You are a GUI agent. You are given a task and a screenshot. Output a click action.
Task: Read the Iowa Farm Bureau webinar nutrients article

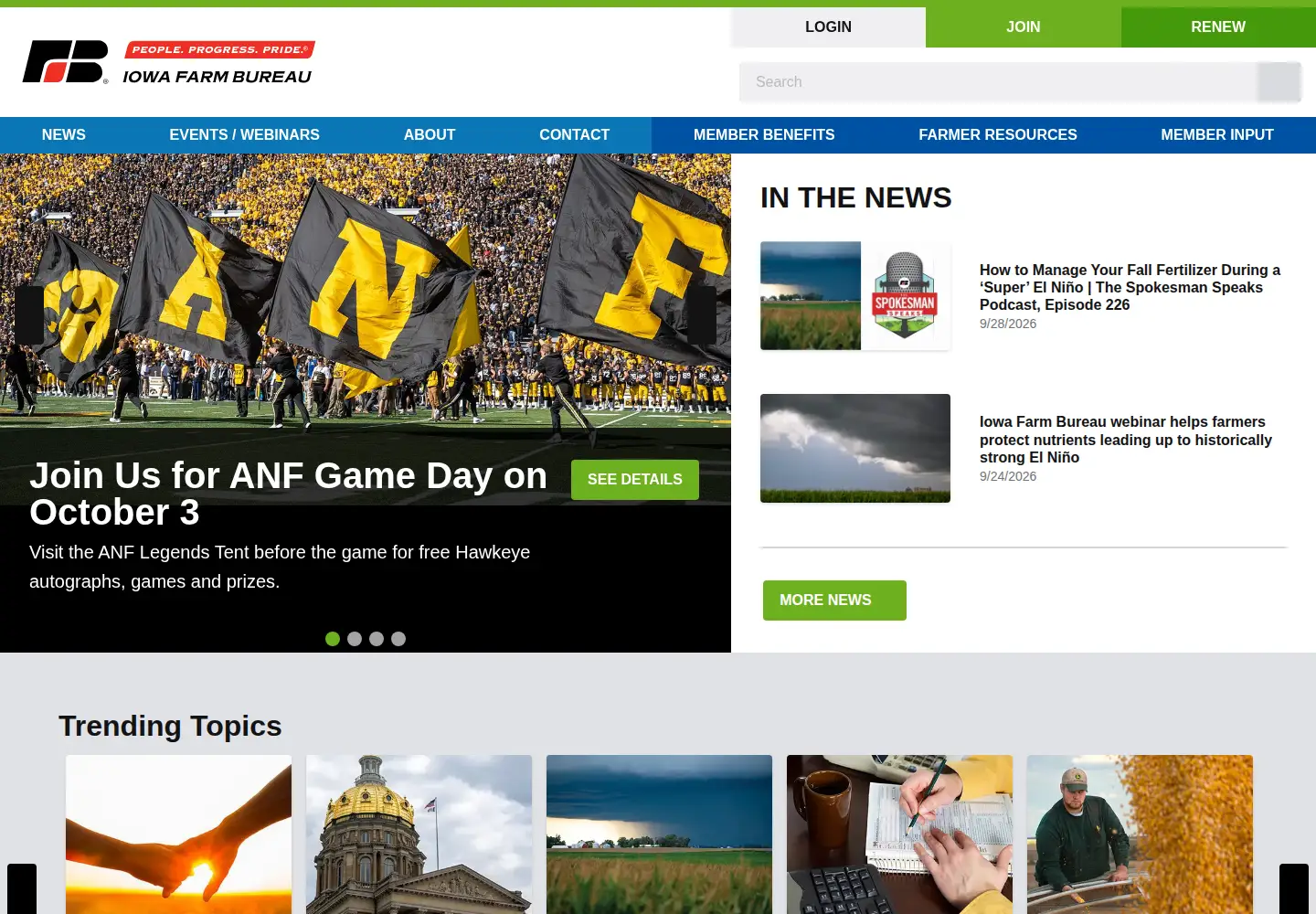[1126, 440]
